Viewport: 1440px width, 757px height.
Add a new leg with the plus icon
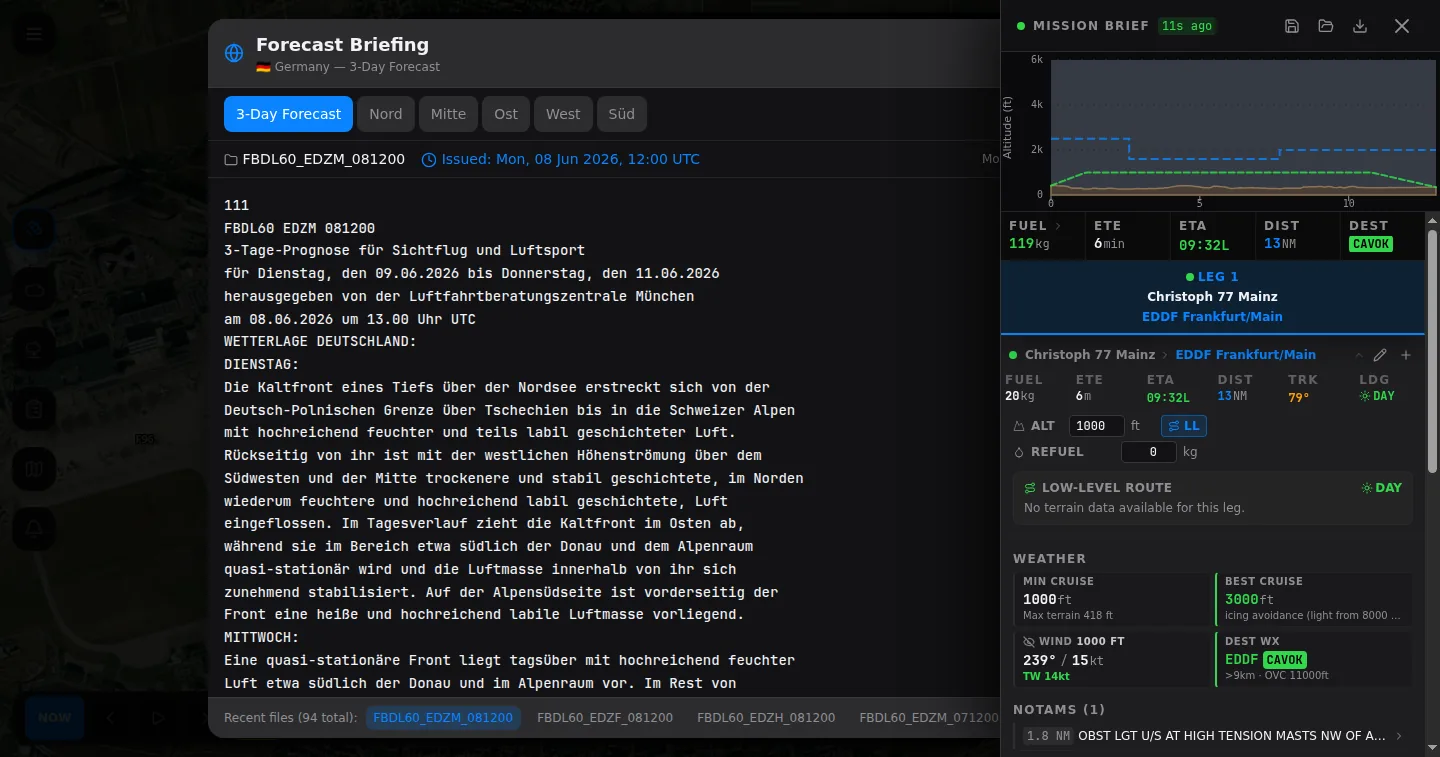click(1406, 355)
